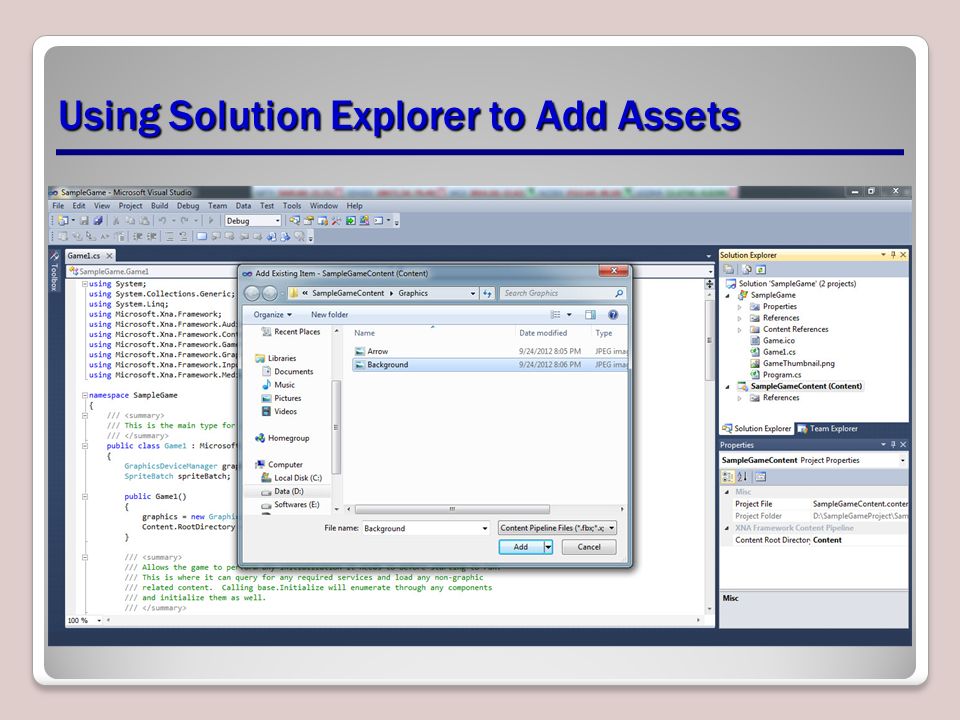Open the Tools menu

coord(292,206)
